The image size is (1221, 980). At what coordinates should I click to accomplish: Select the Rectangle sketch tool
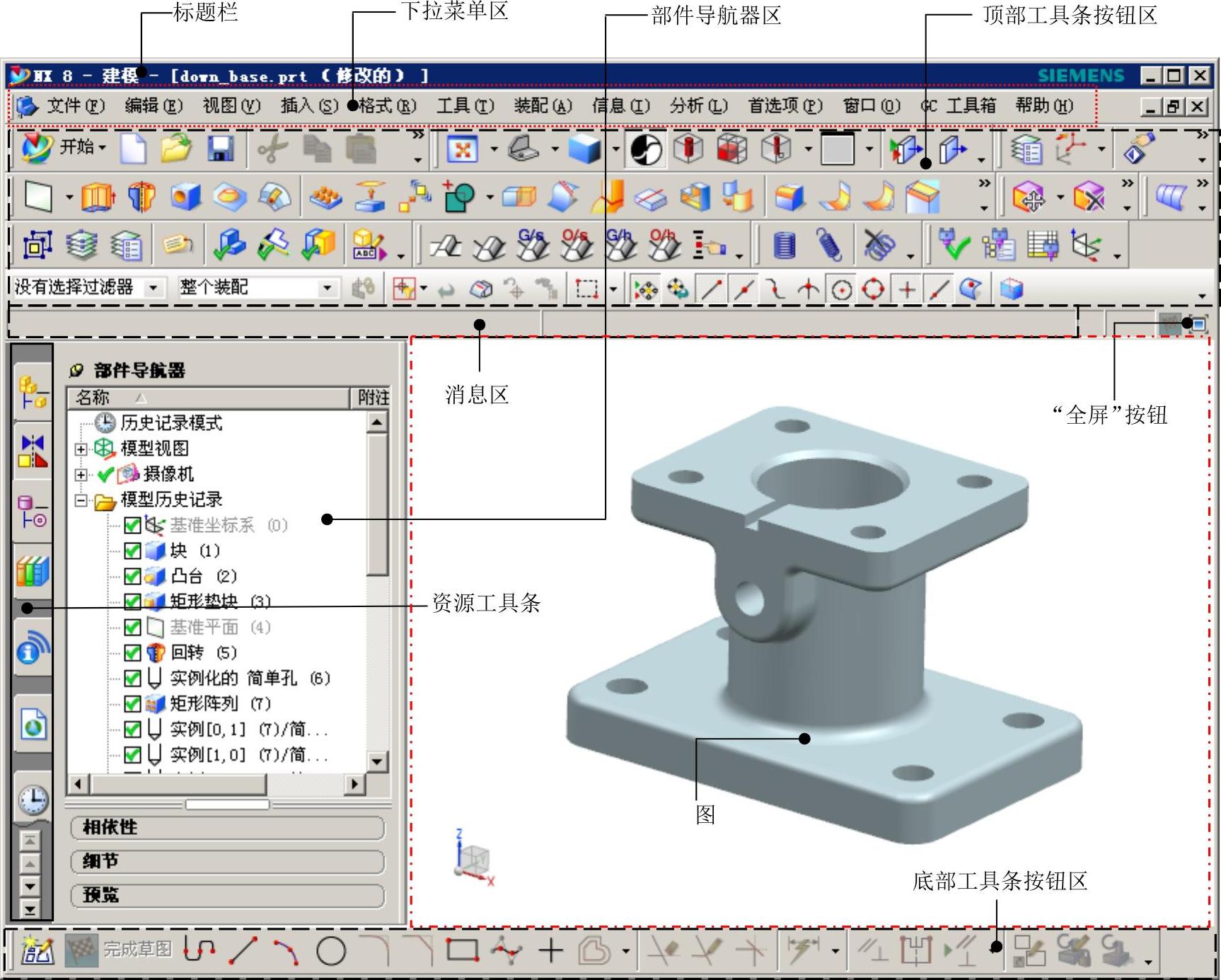pos(463,950)
